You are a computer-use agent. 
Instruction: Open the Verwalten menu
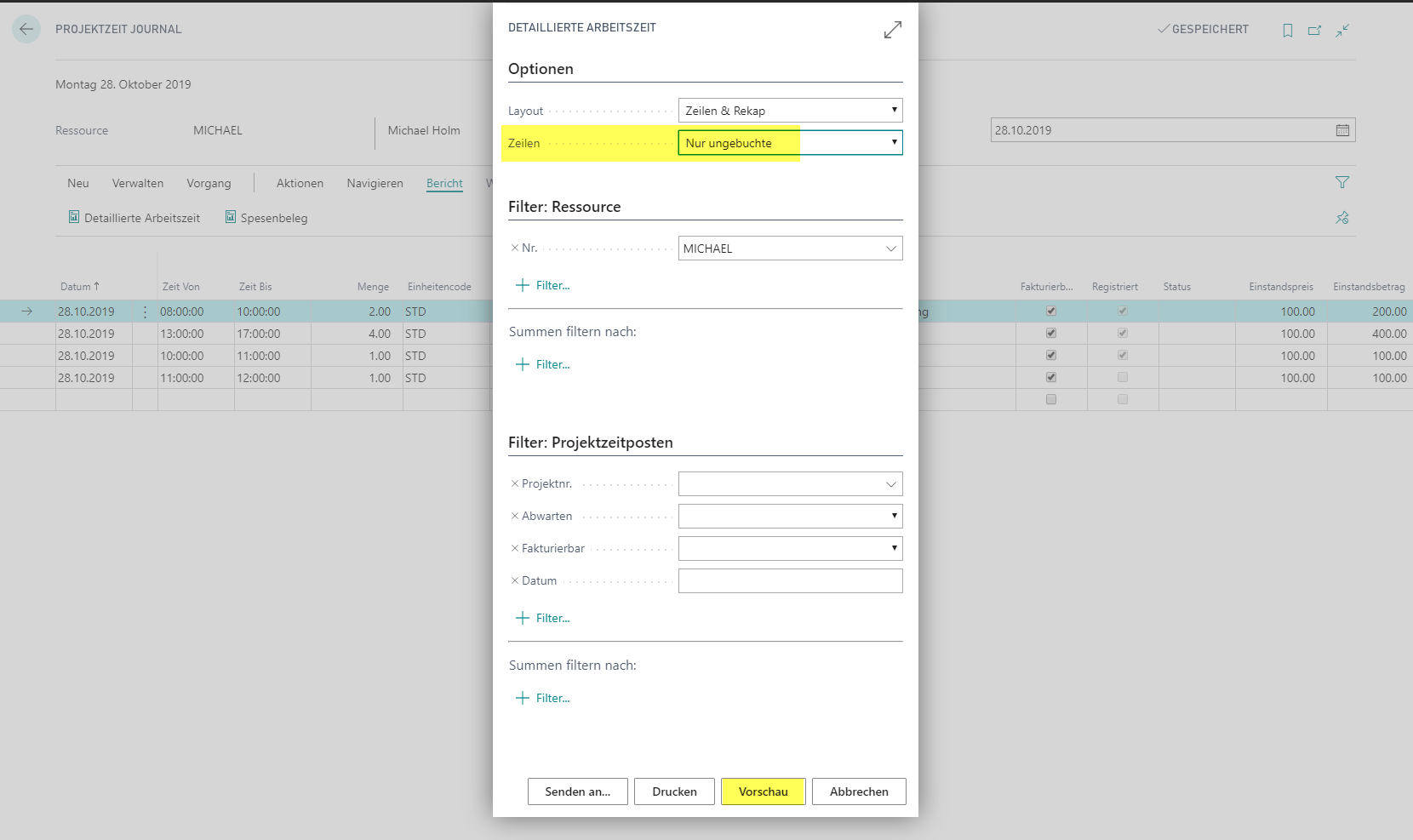point(138,183)
